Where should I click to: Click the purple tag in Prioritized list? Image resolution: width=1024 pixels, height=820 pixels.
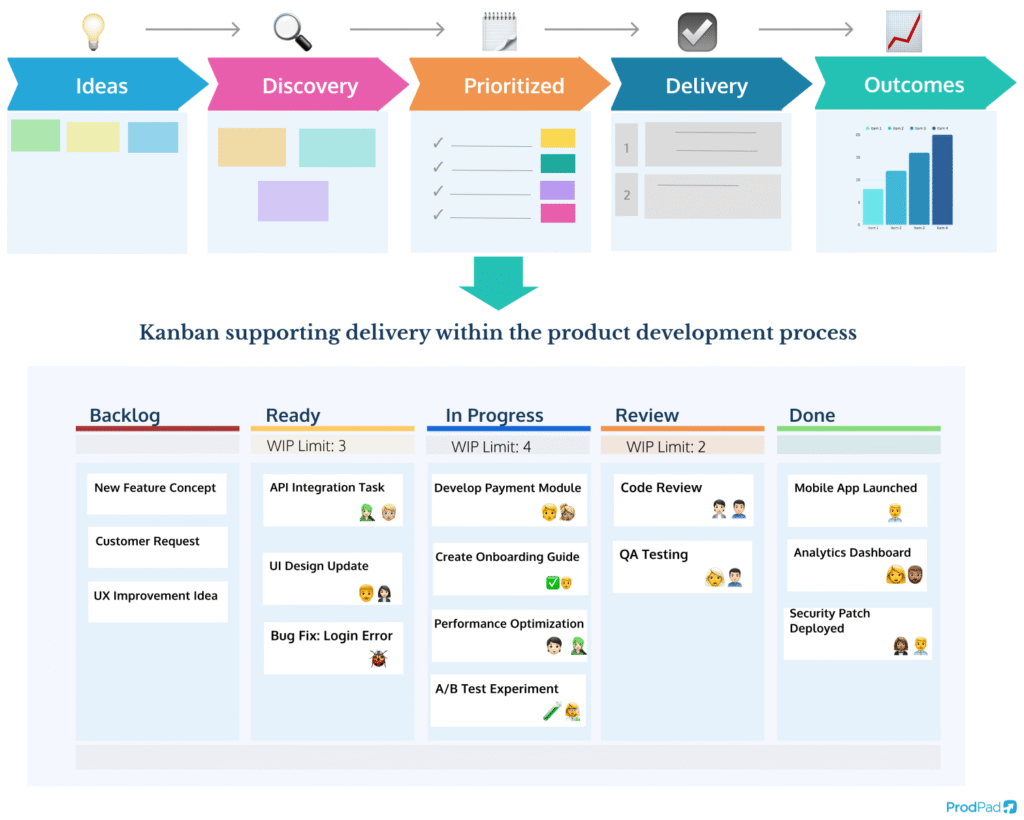pyautogui.click(x=557, y=190)
